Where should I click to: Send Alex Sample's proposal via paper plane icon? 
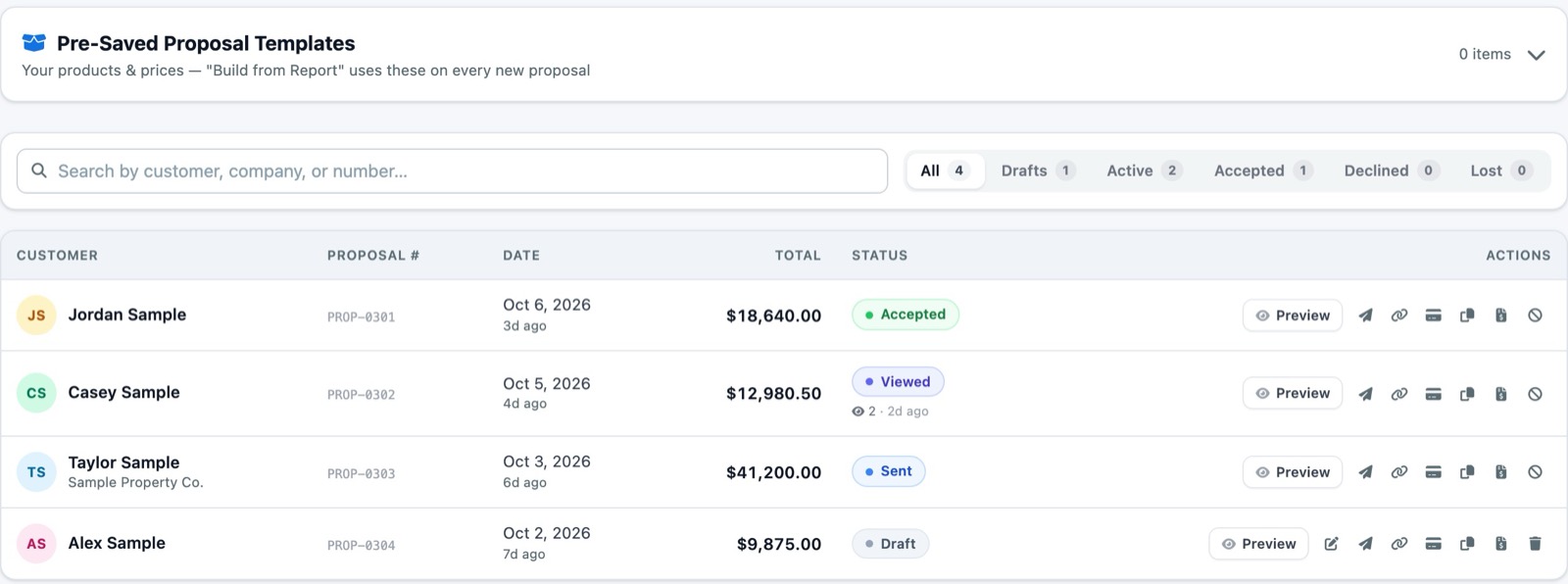click(x=1365, y=544)
